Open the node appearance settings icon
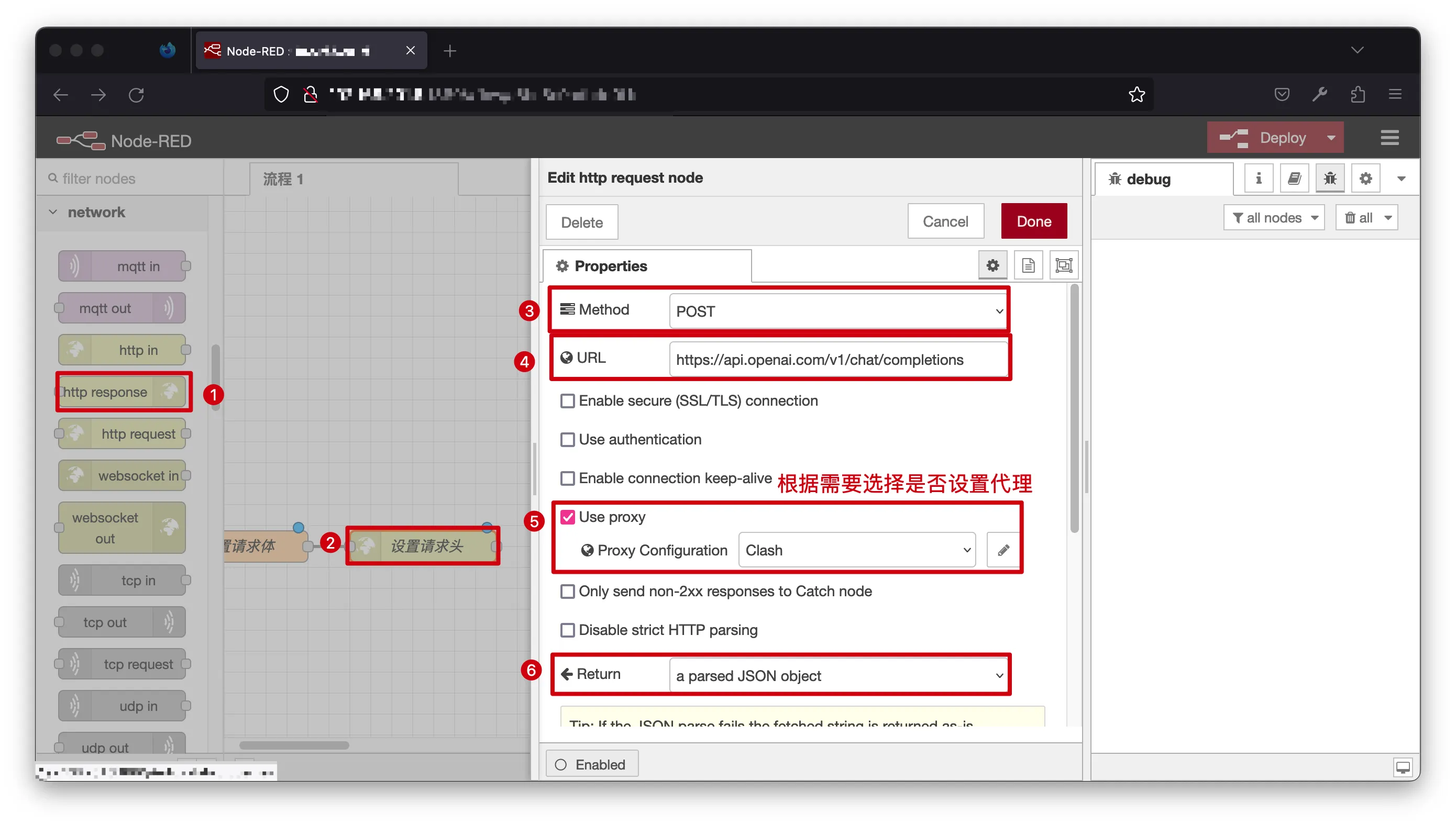 [1063, 265]
